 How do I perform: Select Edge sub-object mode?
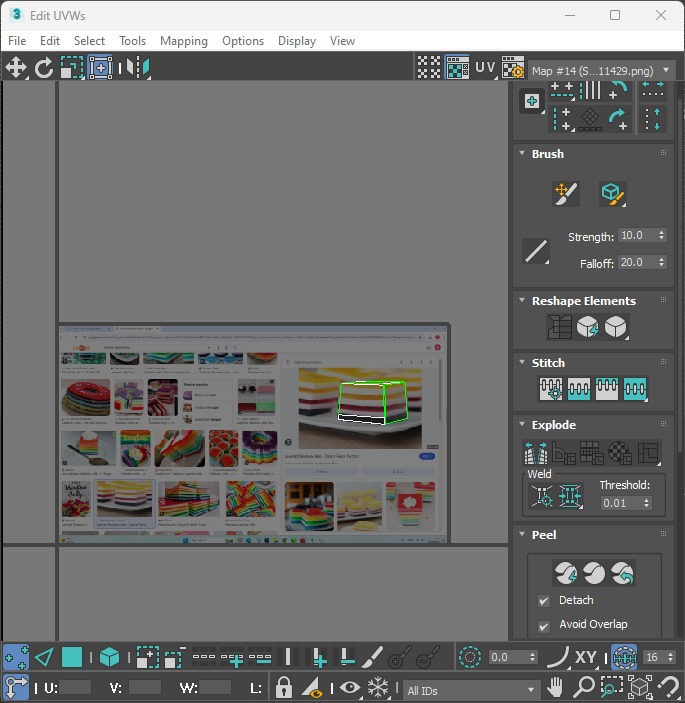pos(44,657)
